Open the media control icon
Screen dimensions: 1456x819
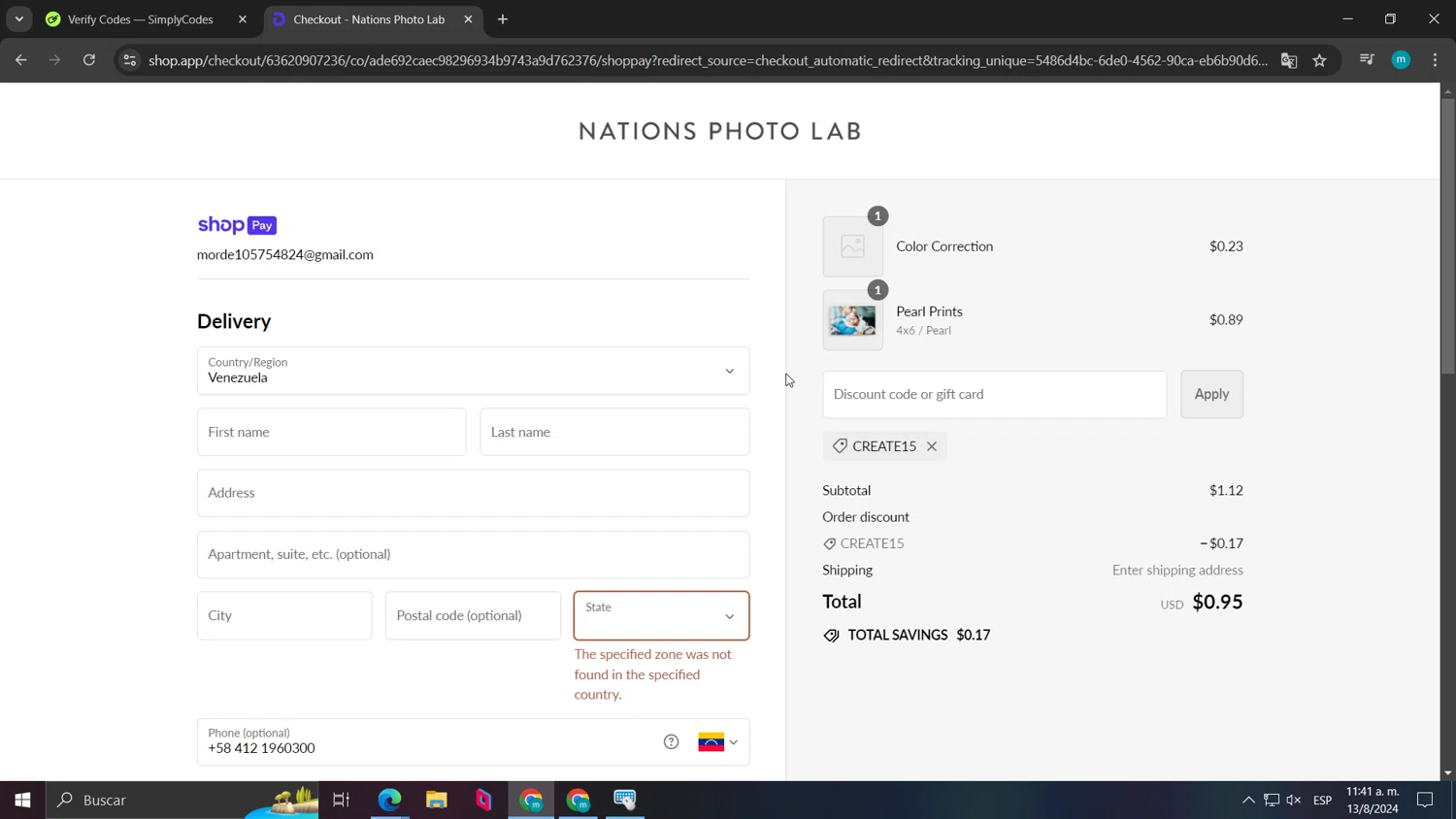(1367, 60)
